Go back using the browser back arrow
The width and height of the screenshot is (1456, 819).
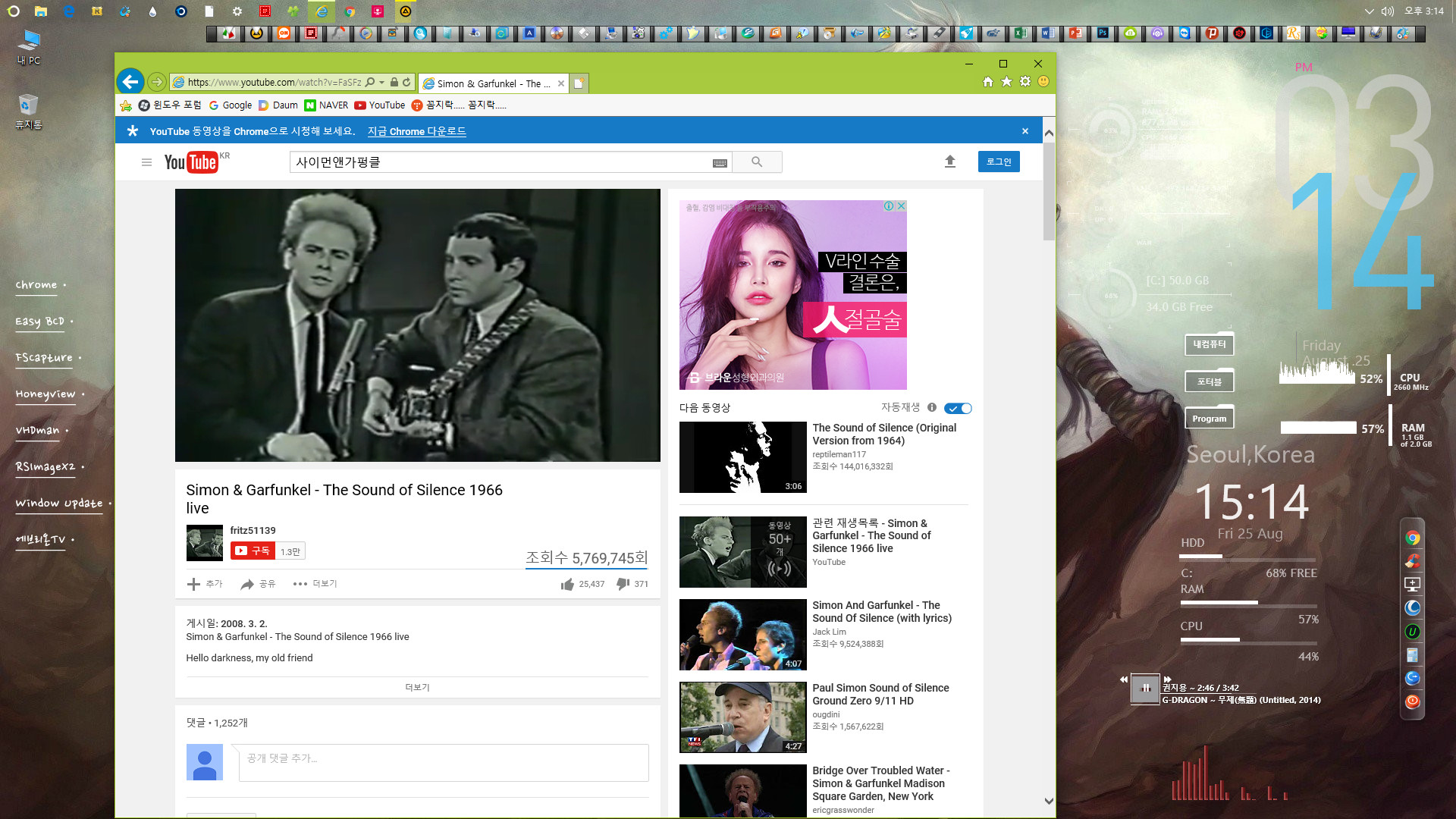pos(130,81)
